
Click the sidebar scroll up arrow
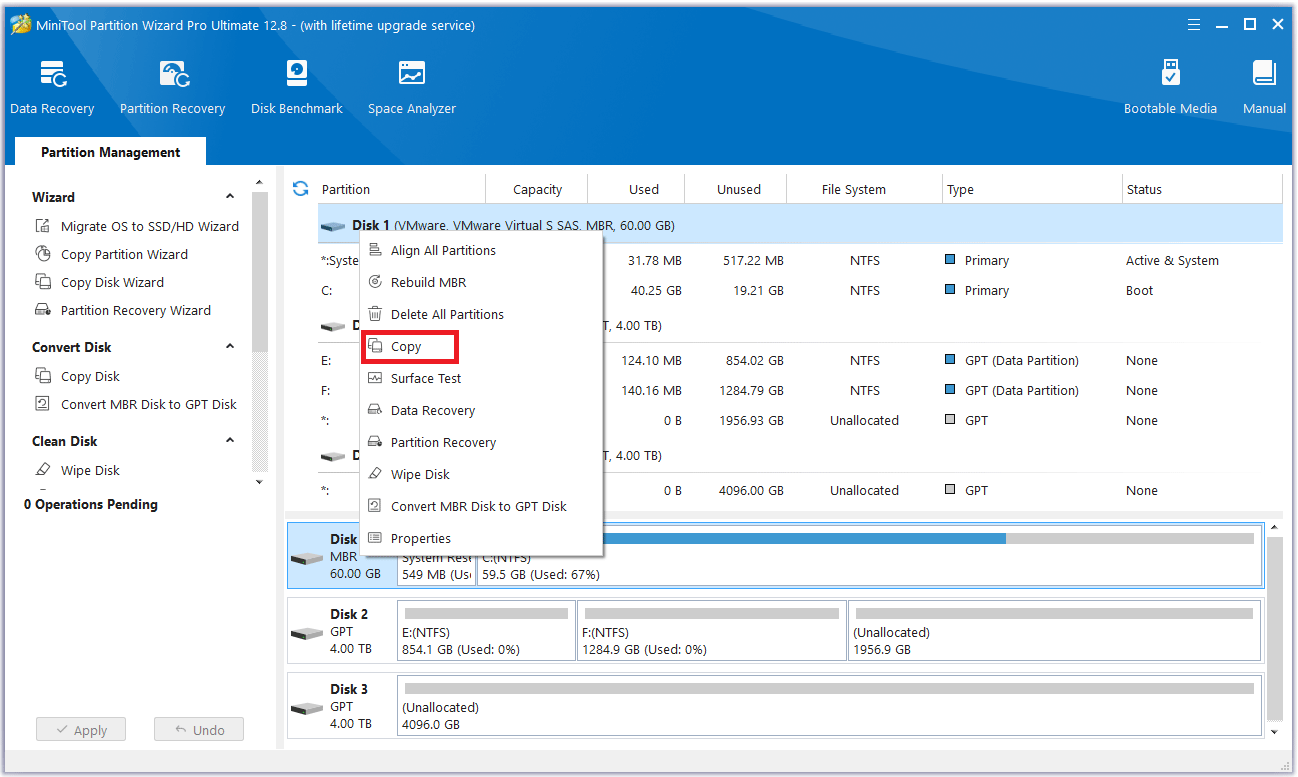pyautogui.click(x=260, y=183)
